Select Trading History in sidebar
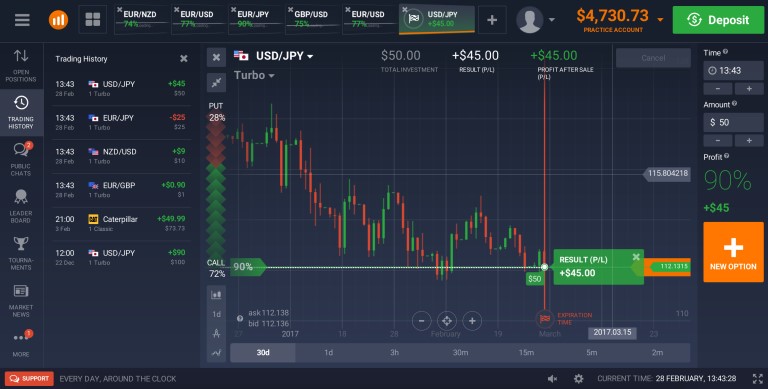Viewport: 768px width, 389px height. [21, 113]
